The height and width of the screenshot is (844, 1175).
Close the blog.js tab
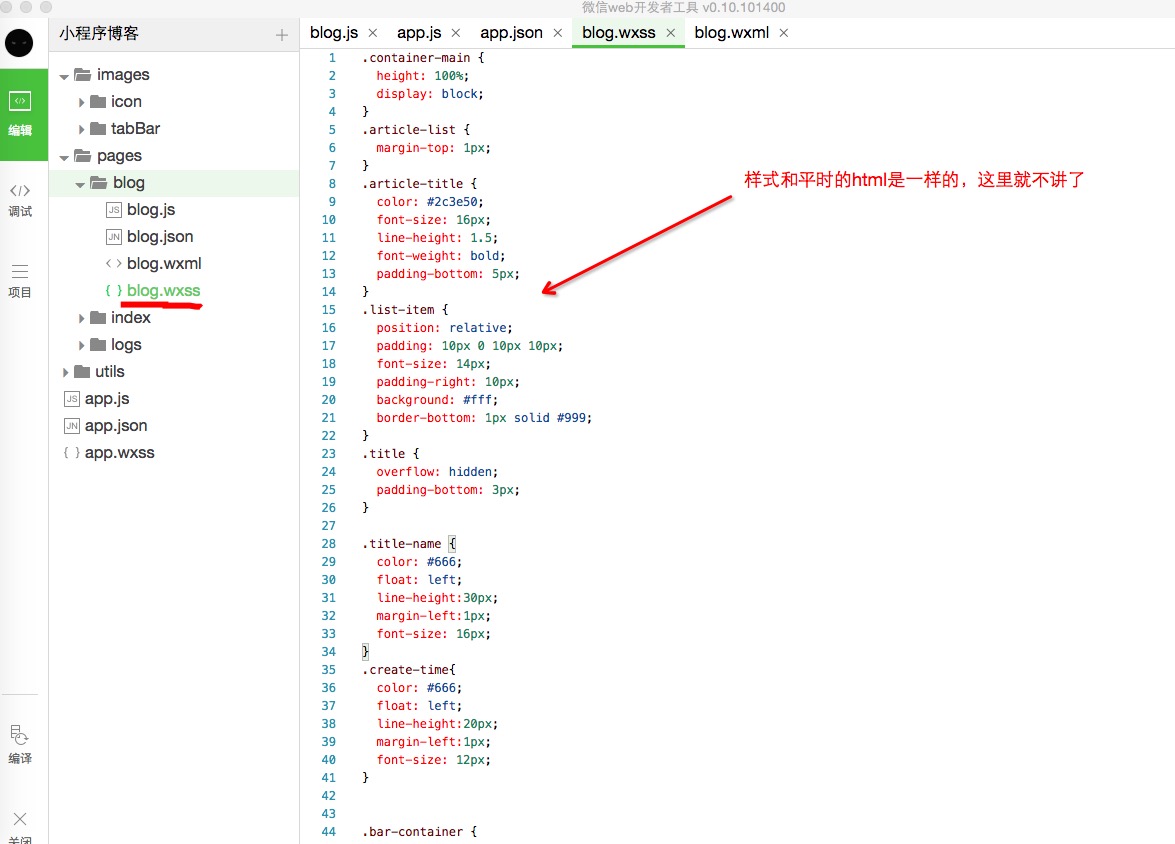(373, 33)
